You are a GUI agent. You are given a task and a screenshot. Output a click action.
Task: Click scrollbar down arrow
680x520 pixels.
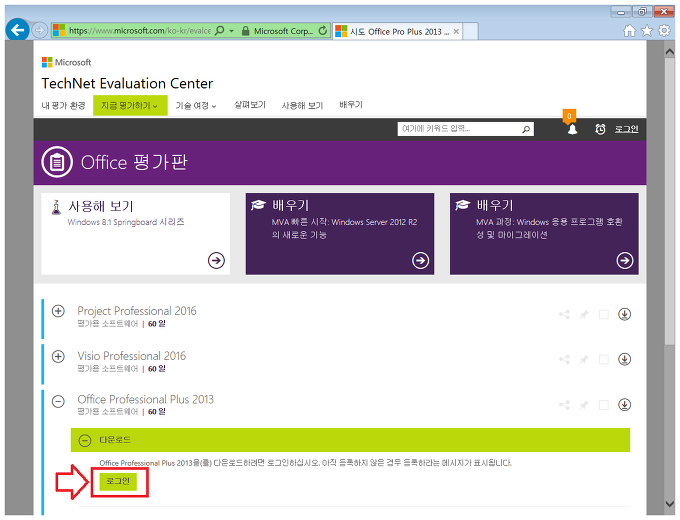click(x=669, y=504)
